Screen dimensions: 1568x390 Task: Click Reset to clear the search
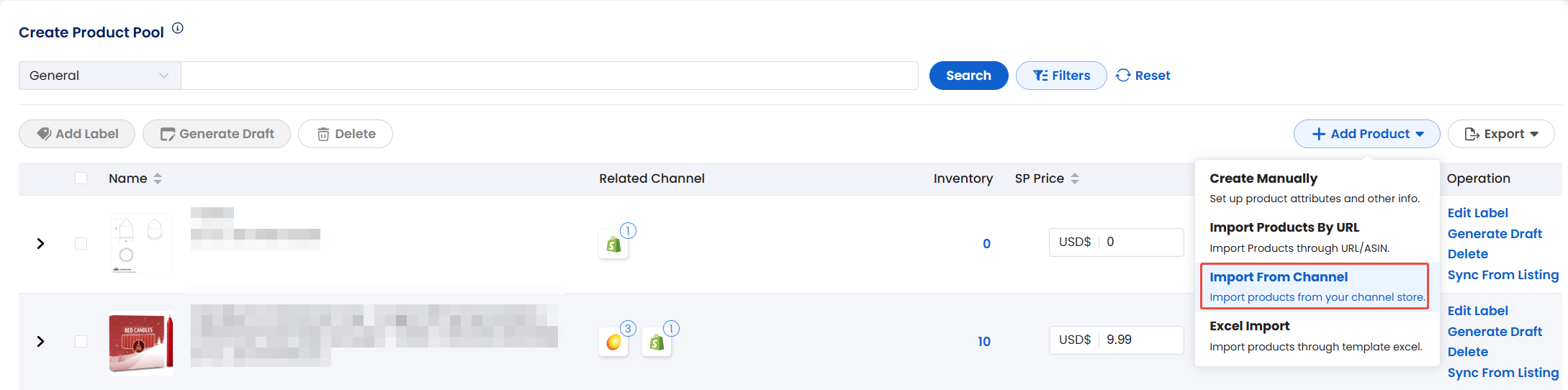tap(1143, 76)
